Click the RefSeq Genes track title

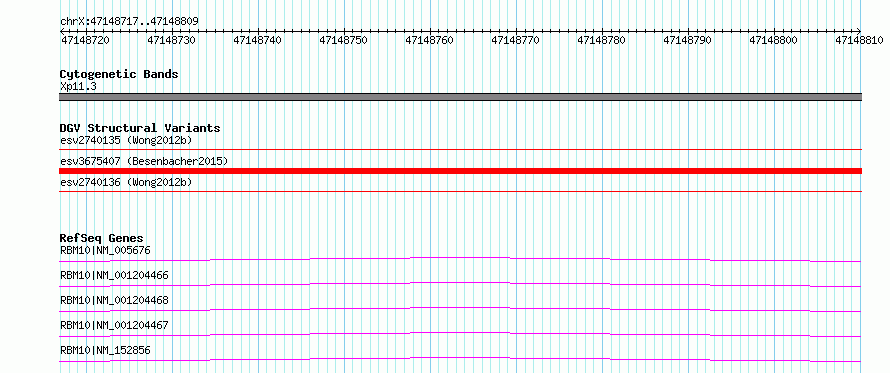(x=102, y=238)
